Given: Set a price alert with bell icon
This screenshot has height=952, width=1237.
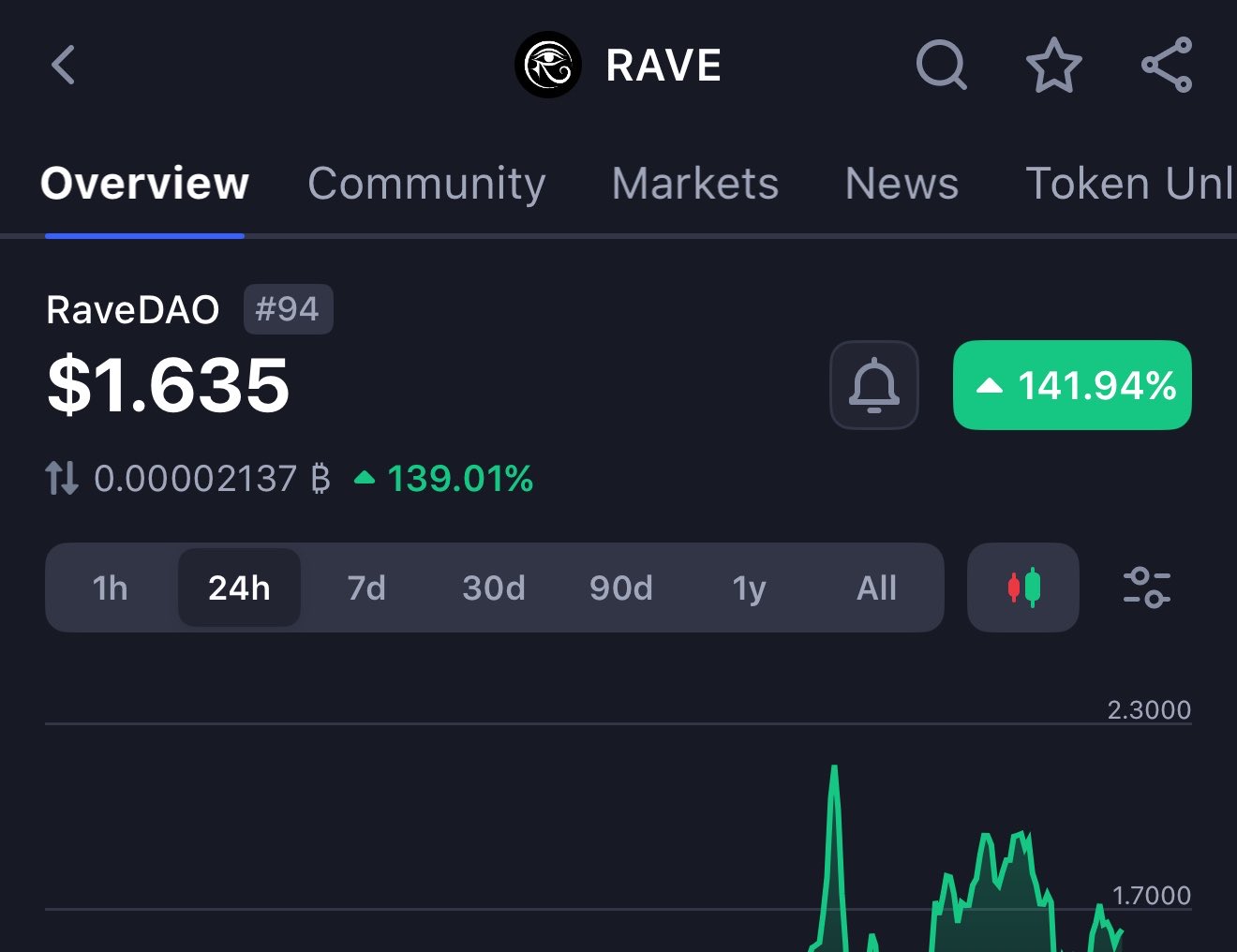Looking at the screenshot, I should tap(874, 385).
